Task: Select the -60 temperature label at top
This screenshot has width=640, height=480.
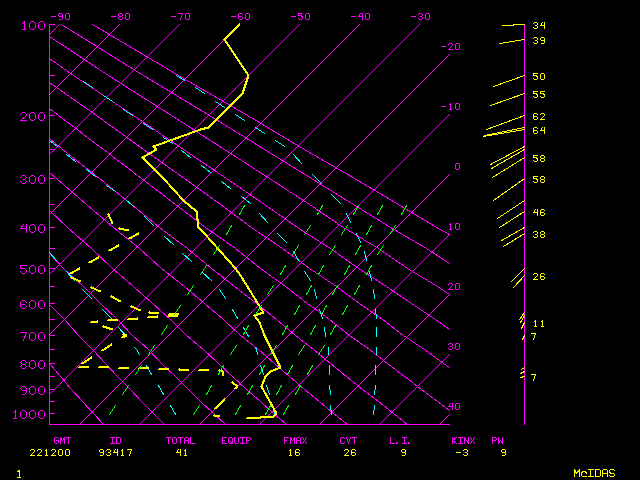Action: [x=240, y=17]
